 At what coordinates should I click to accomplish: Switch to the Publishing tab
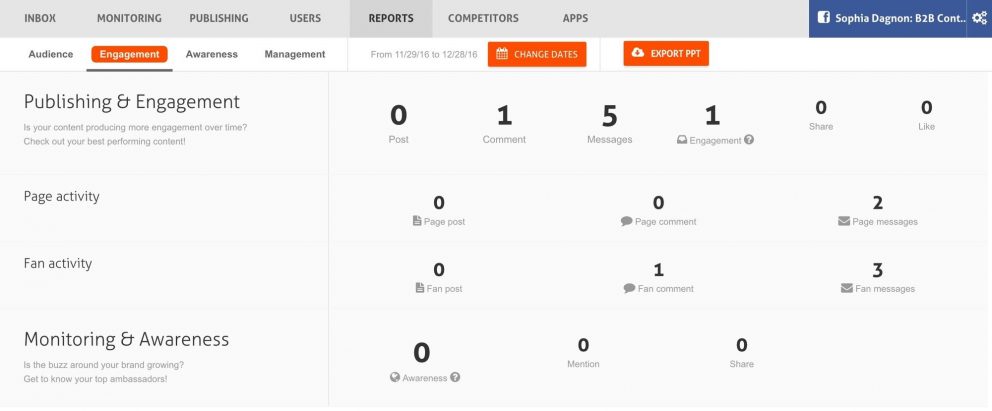[219, 18]
